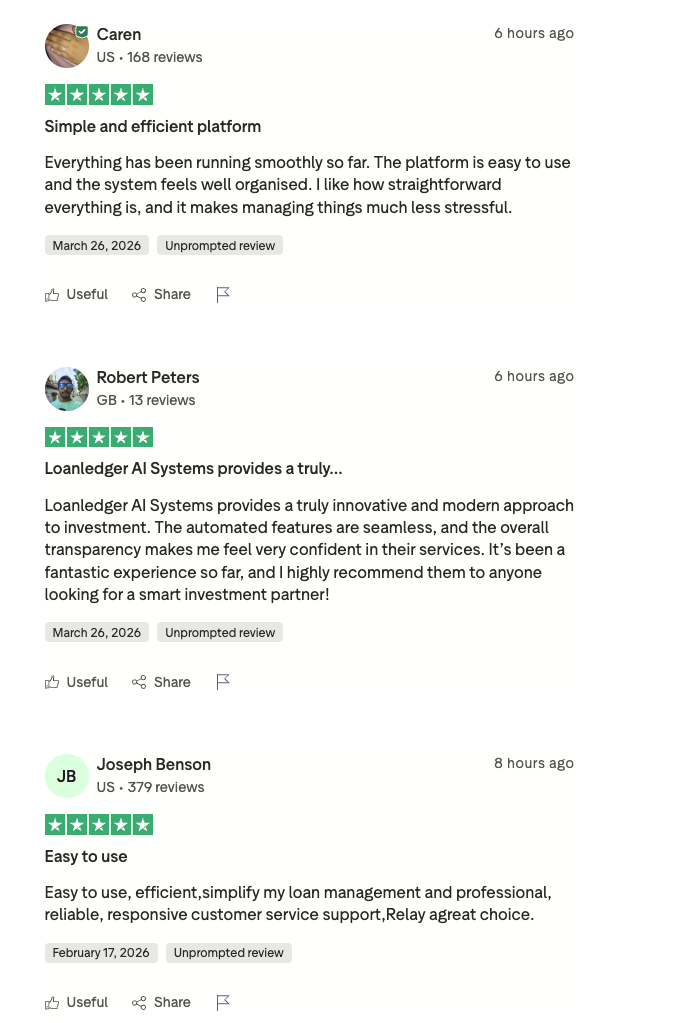Mark Caren's review as Useful
This screenshot has height=1023, width=689.
[76, 295]
